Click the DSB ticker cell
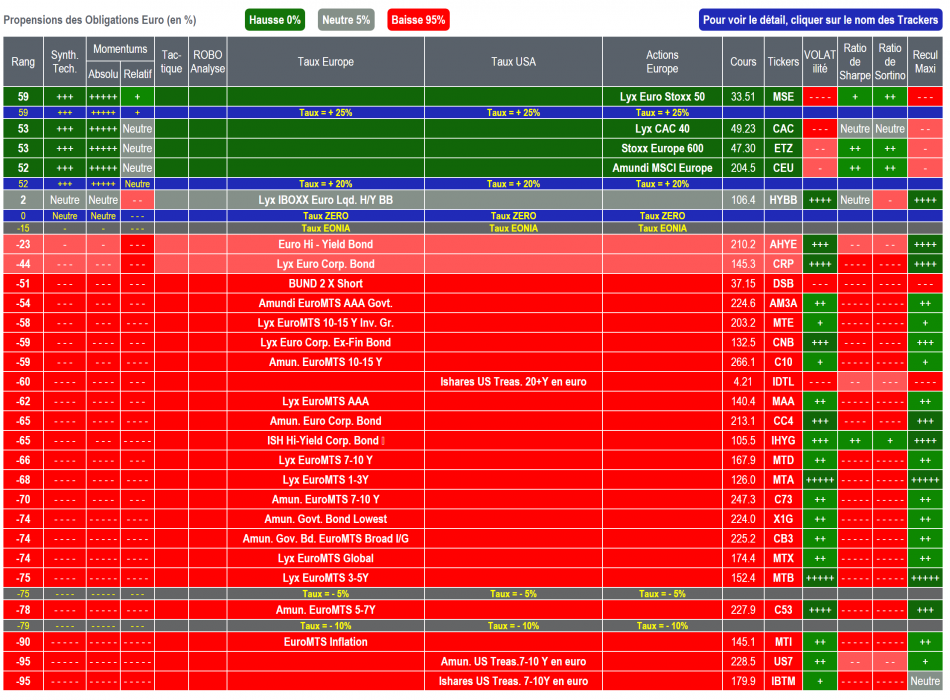Screen dimensions: 950x700 click(783, 284)
